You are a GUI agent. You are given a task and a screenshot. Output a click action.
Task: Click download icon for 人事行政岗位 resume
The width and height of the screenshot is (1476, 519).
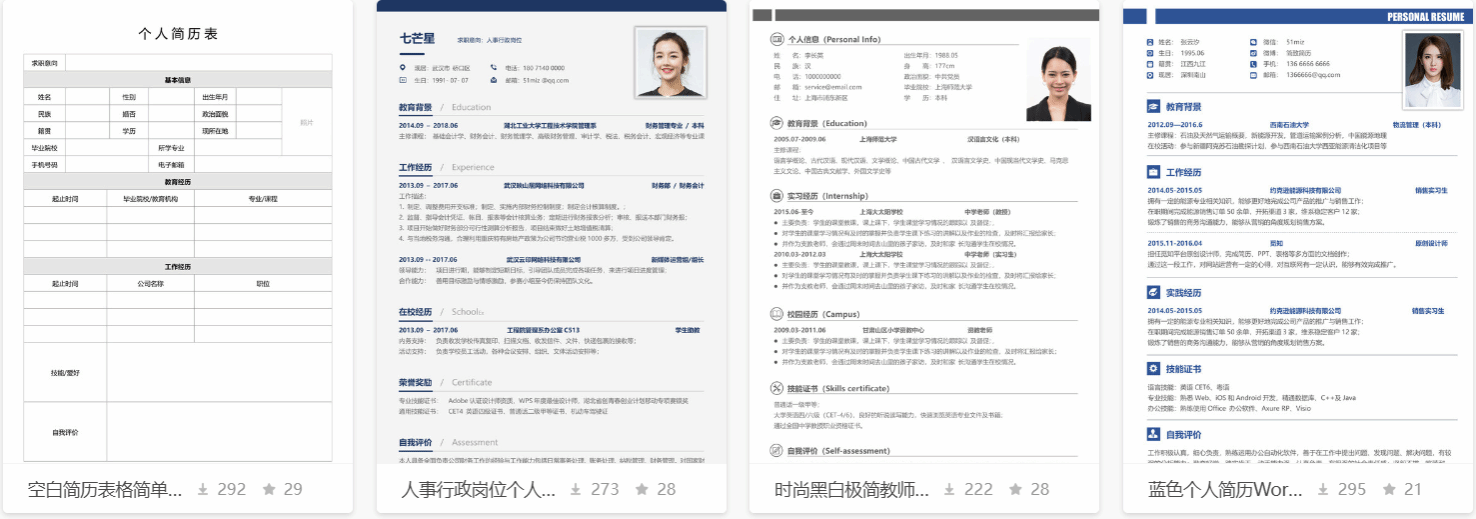tap(577, 490)
